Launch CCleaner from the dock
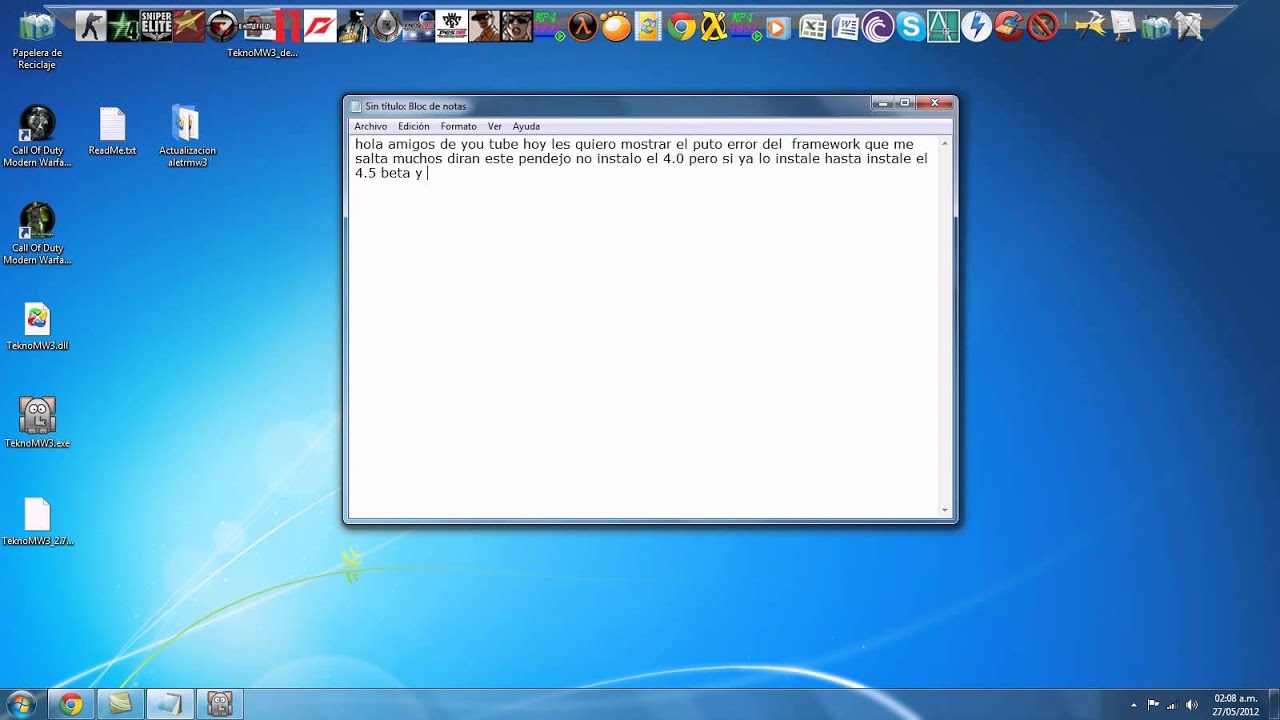The width and height of the screenshot is (1280, 720). (x=1009, y=26)
